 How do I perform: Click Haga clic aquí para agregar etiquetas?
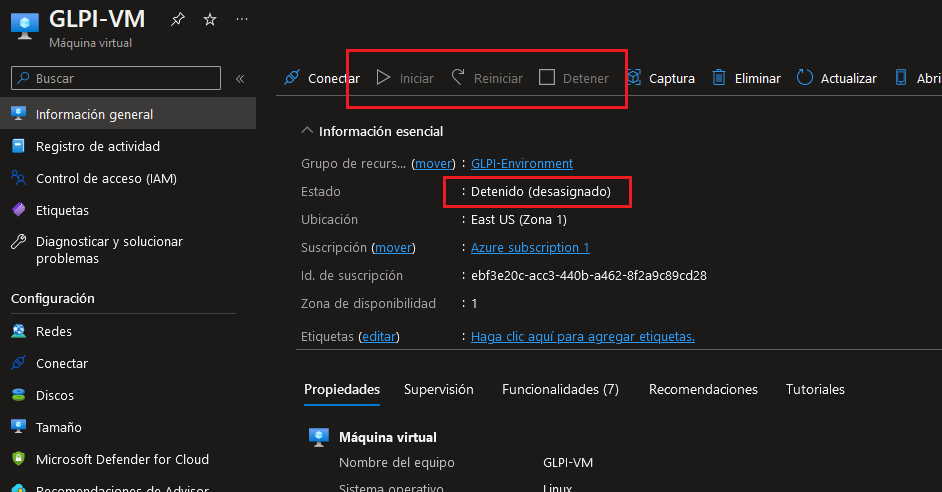(583, 336)
